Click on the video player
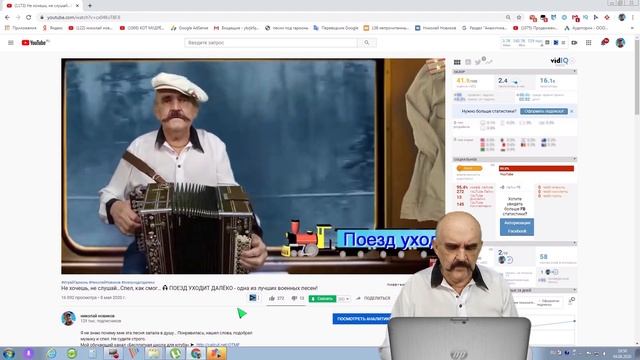 [x=253, y=166]
